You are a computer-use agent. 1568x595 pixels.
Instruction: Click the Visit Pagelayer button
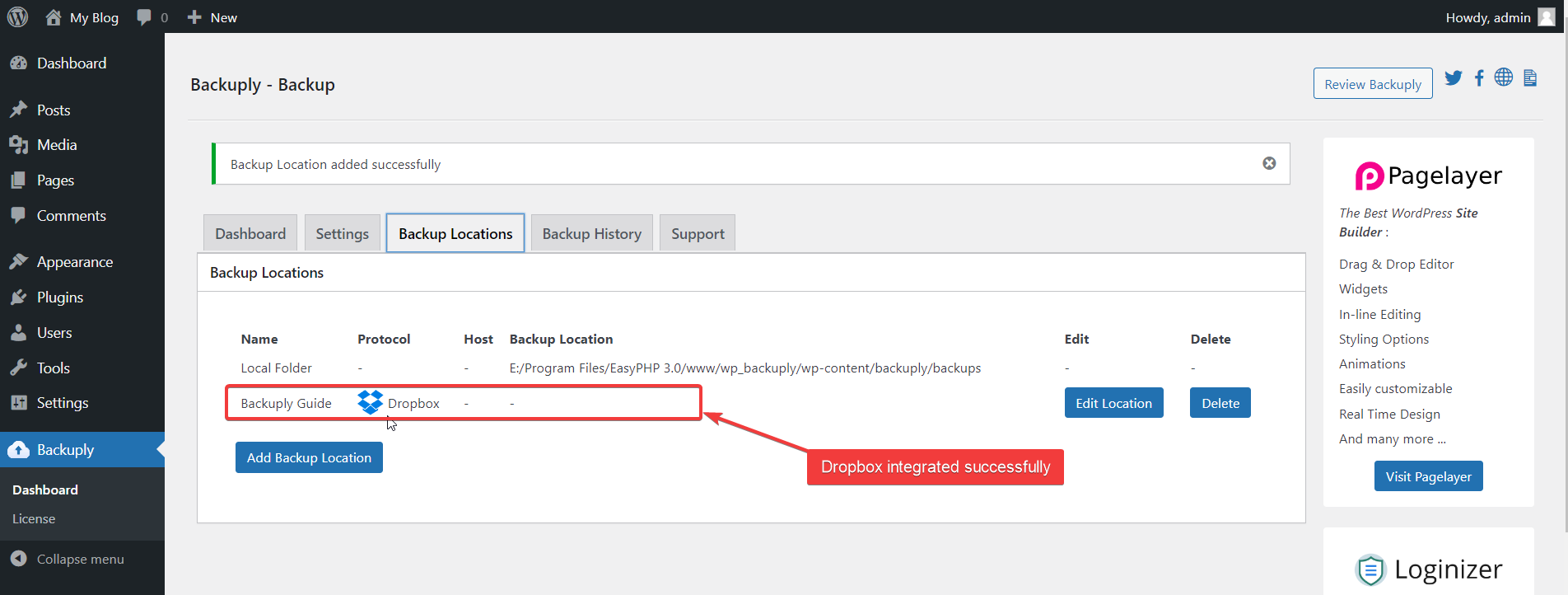(1428, 476)
